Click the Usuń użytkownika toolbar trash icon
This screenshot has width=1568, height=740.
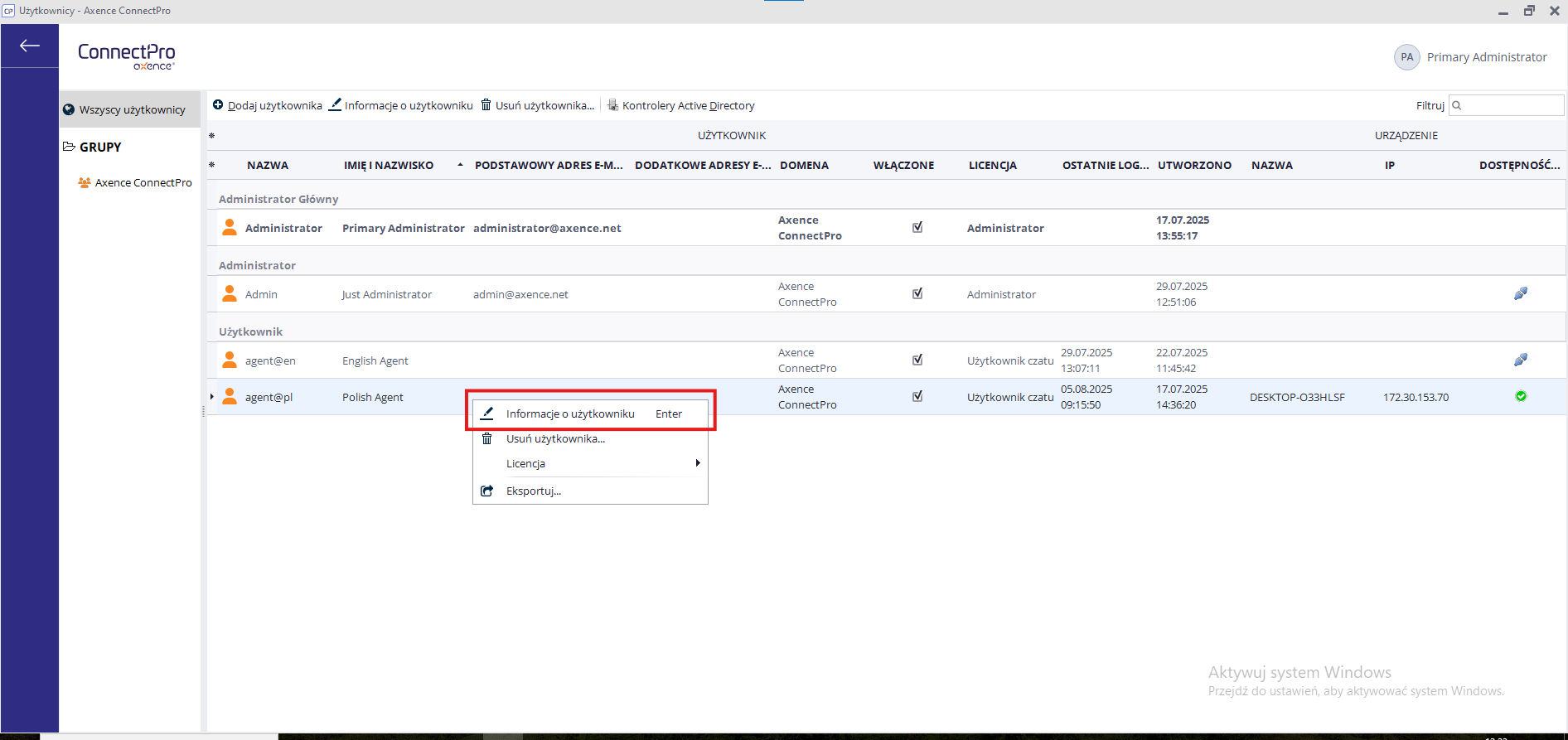(x=486, y=105)
